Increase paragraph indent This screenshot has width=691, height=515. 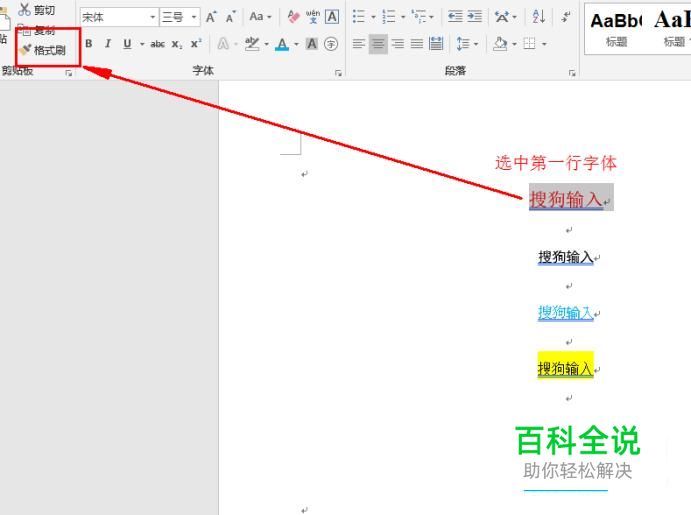click(474, 17)
